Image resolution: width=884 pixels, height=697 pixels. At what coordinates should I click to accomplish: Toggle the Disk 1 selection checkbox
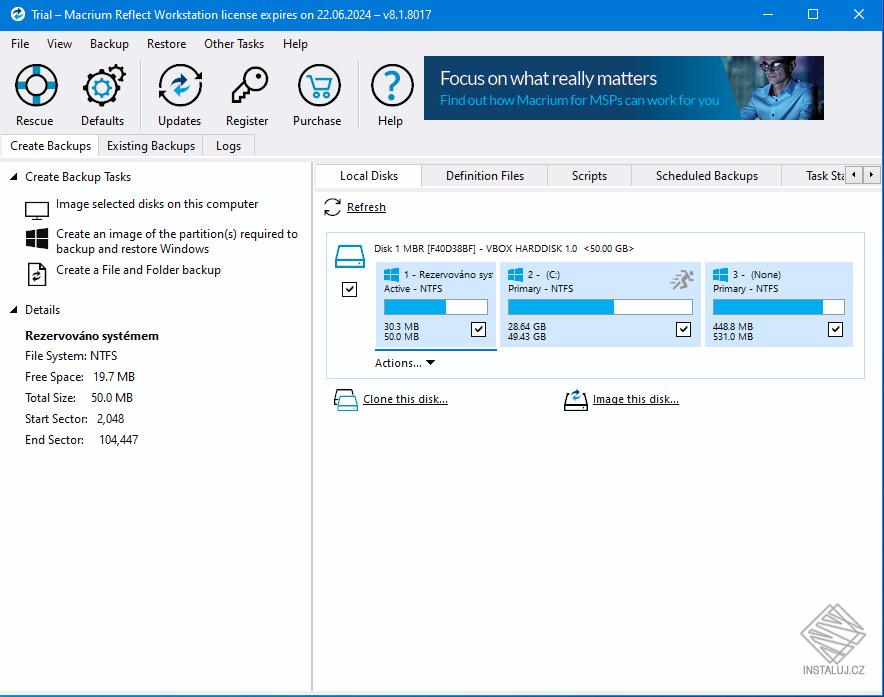coord(350,290)
